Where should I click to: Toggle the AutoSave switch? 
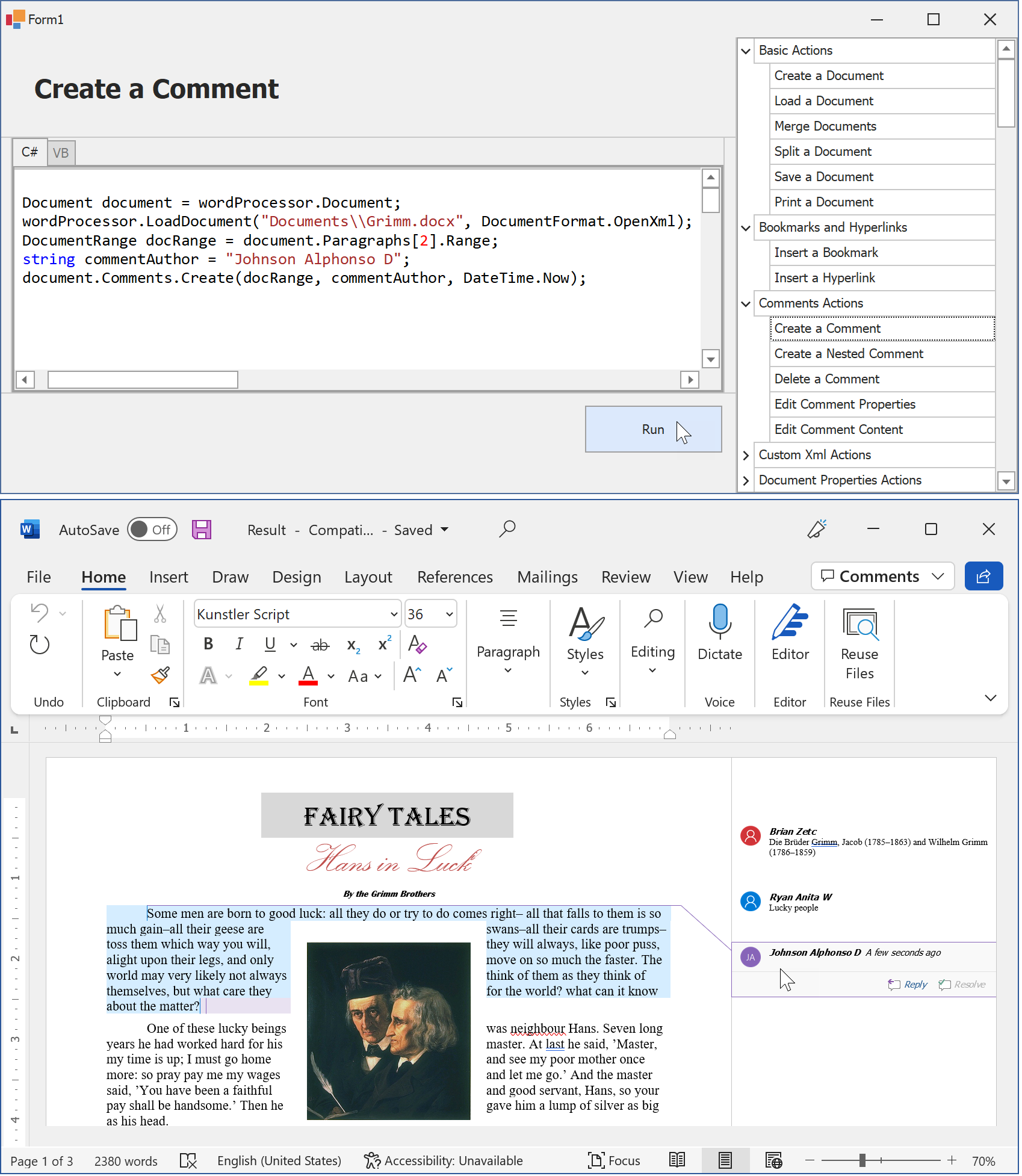[x=152, y=530]
